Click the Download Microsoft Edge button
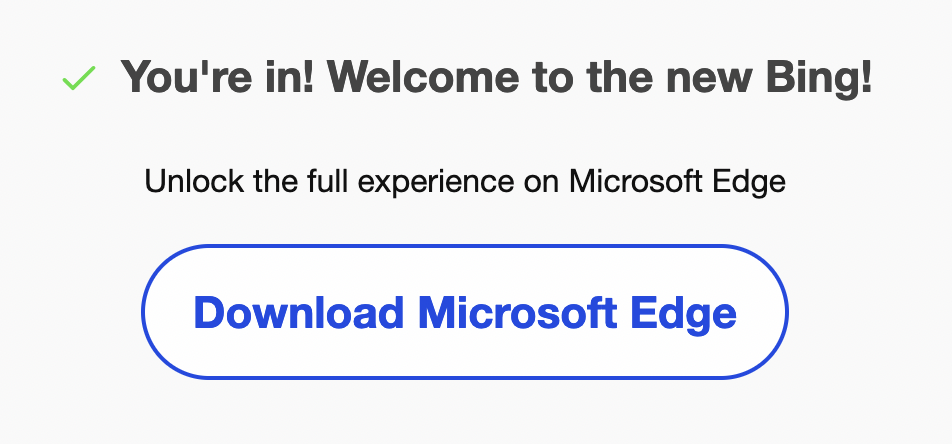This screenshot has width=952, height=444. (464, 312)
